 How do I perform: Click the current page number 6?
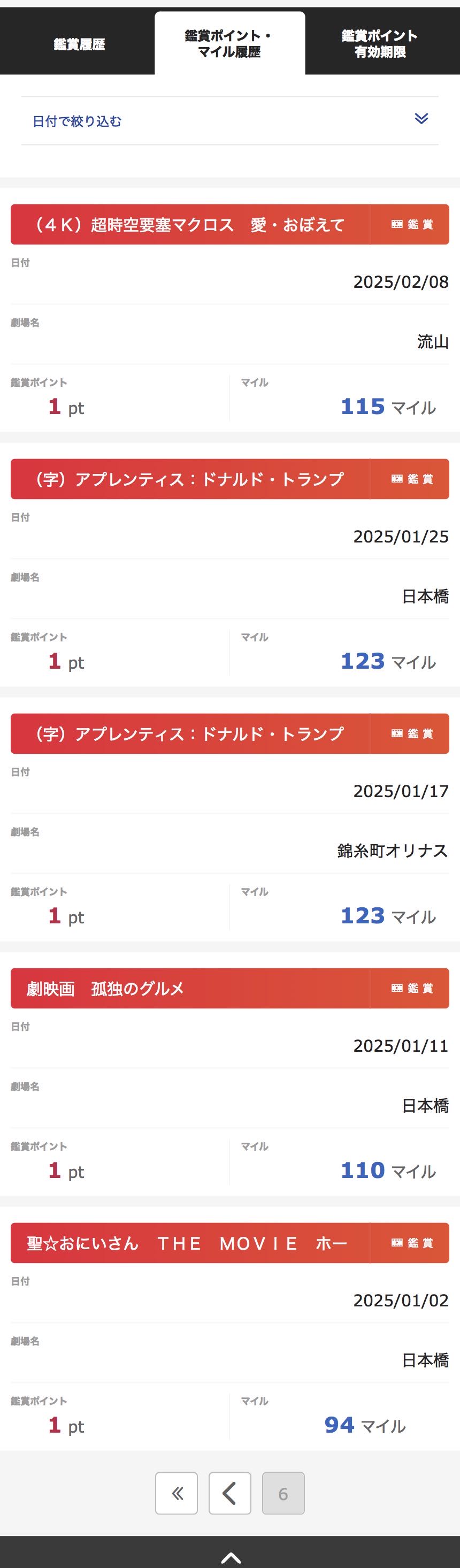pos(283,1493)
